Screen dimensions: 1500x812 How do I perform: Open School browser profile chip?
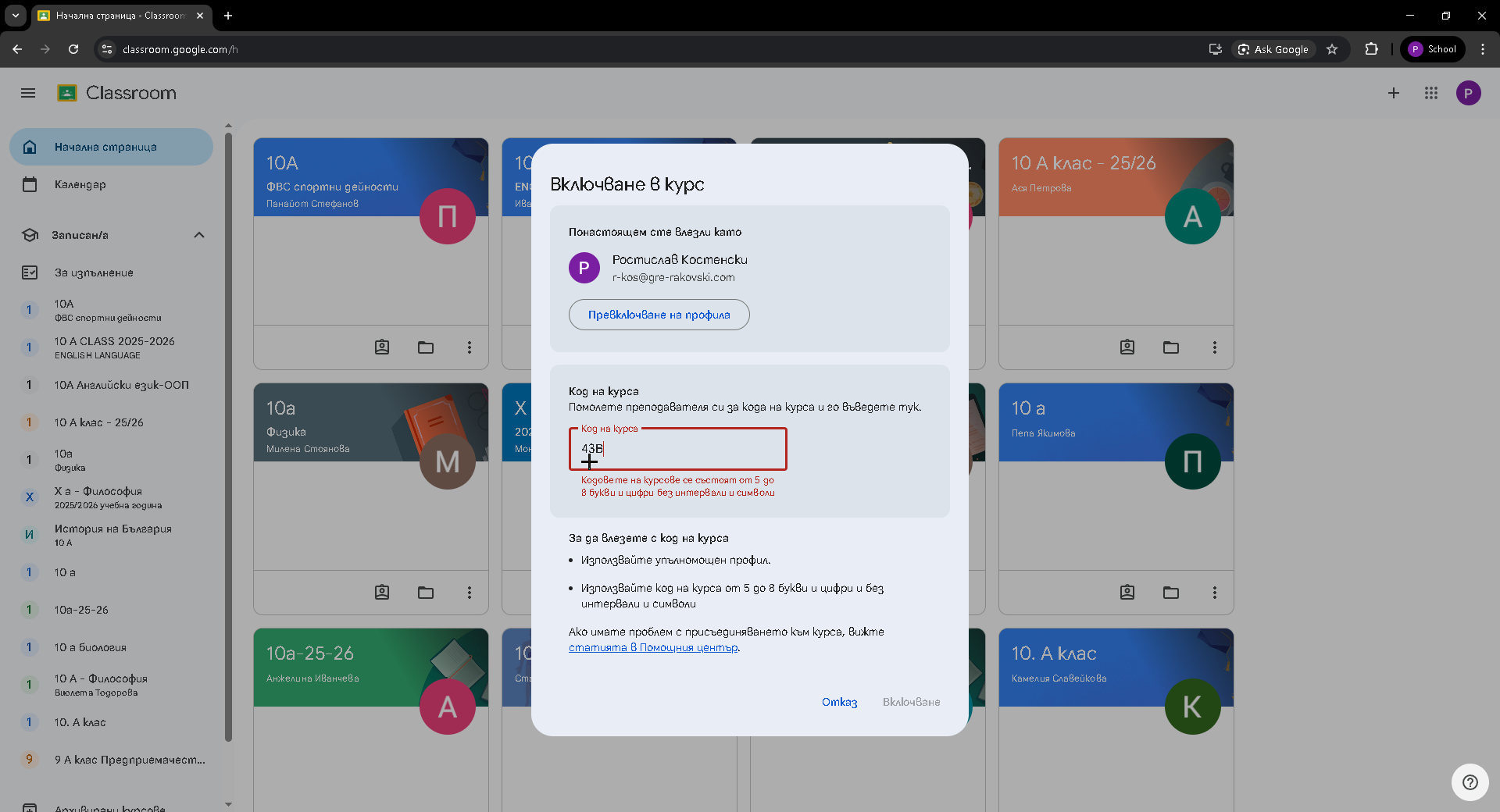(x=1433, y=49)
